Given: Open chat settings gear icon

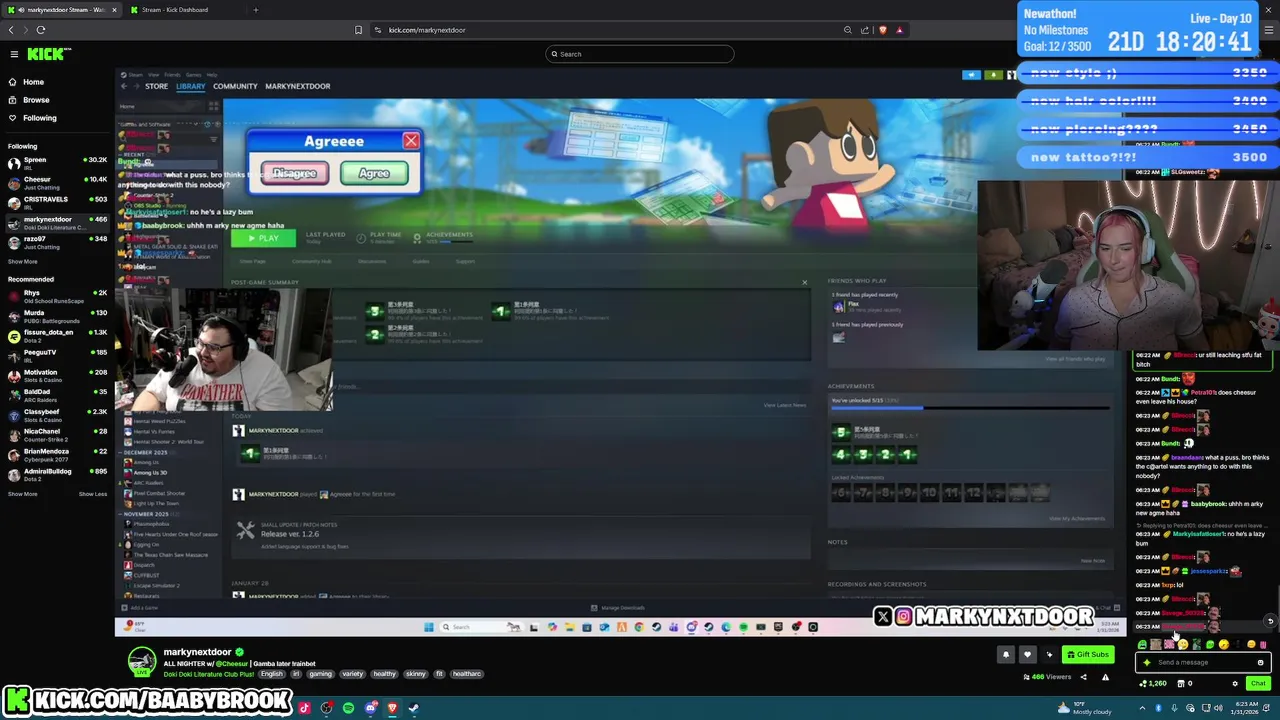Looking at the screenshot, I should click(x=1235, y=684).
